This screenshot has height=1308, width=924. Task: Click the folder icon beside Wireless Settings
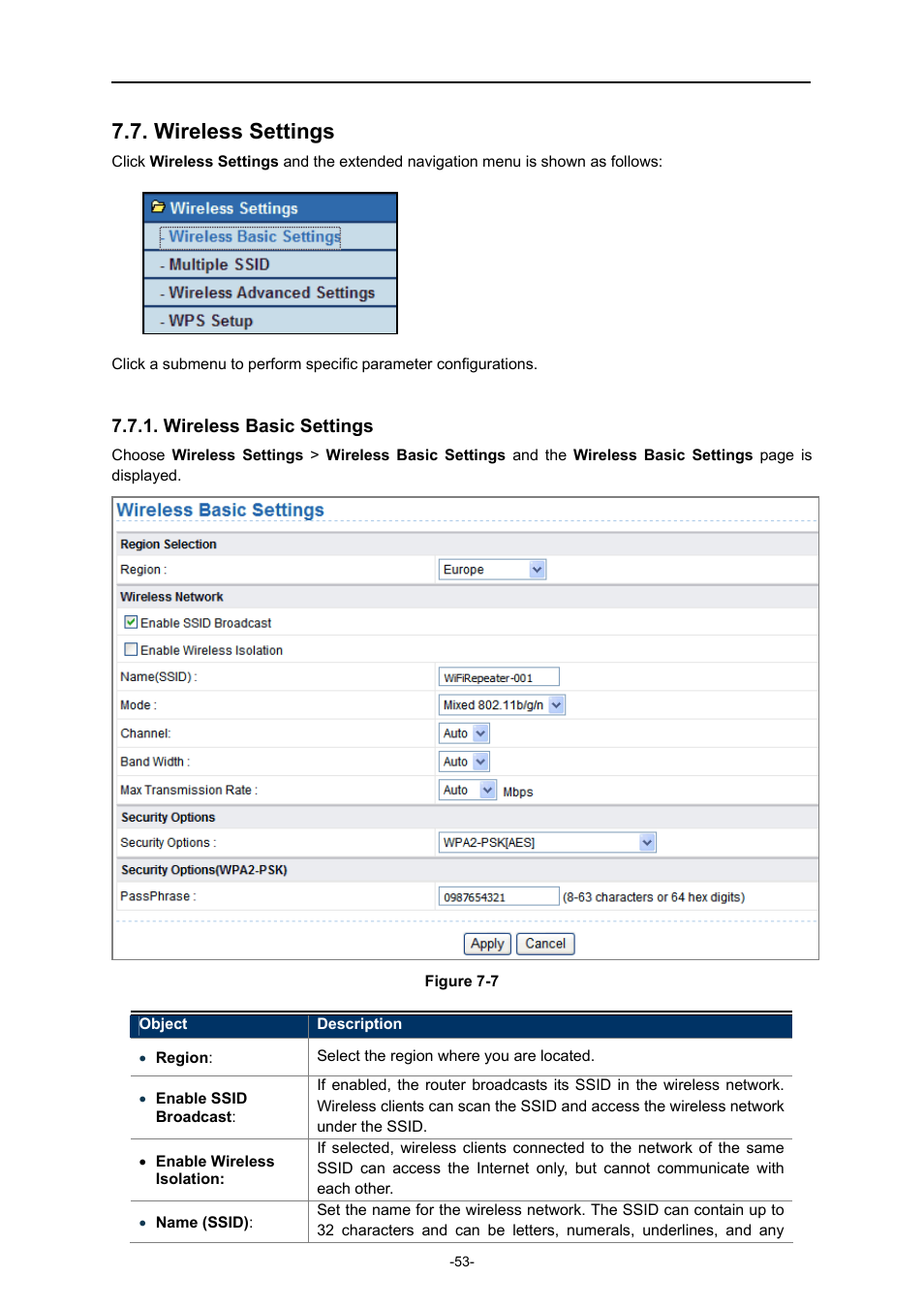point(158,207)
